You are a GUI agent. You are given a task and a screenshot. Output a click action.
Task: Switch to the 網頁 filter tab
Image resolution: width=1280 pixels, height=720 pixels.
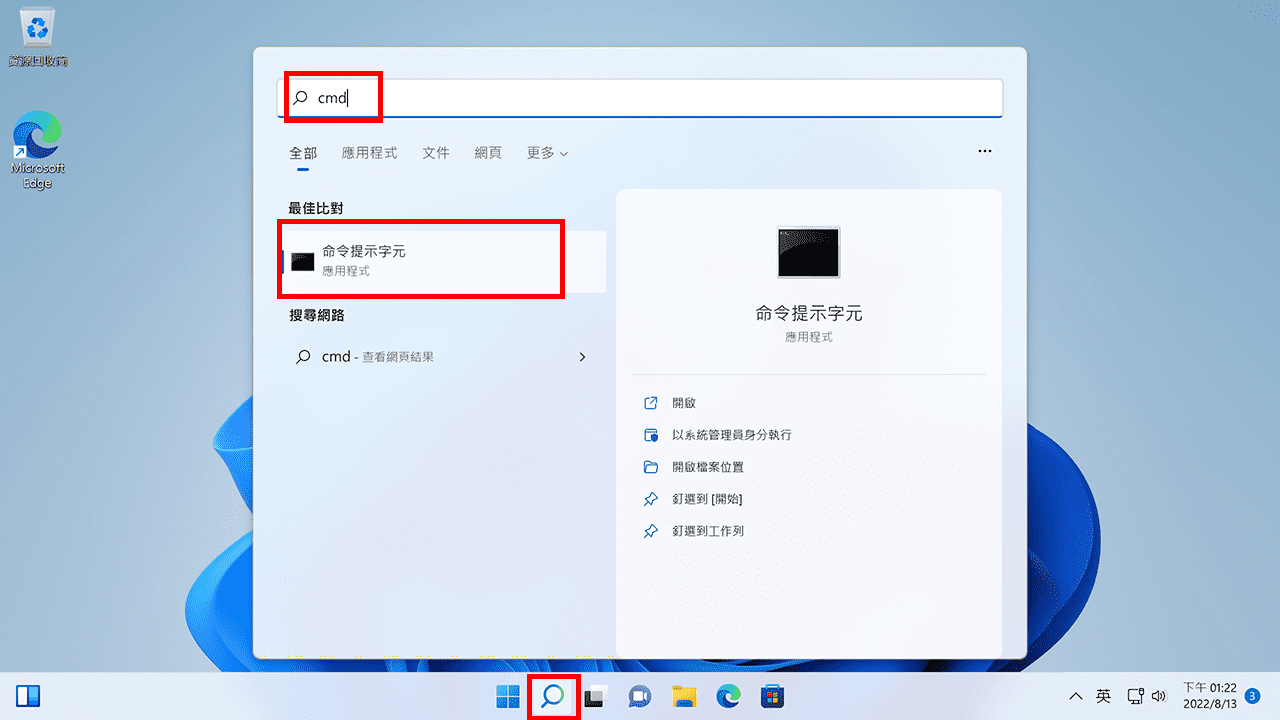[x=488, y=153]
